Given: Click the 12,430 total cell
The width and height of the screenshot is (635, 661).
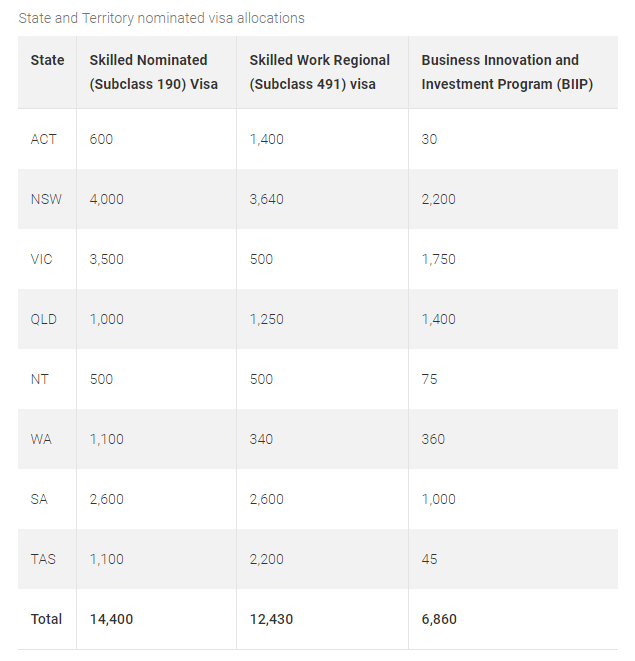Looking at the screenshot, I should click(x=271, y=619).
